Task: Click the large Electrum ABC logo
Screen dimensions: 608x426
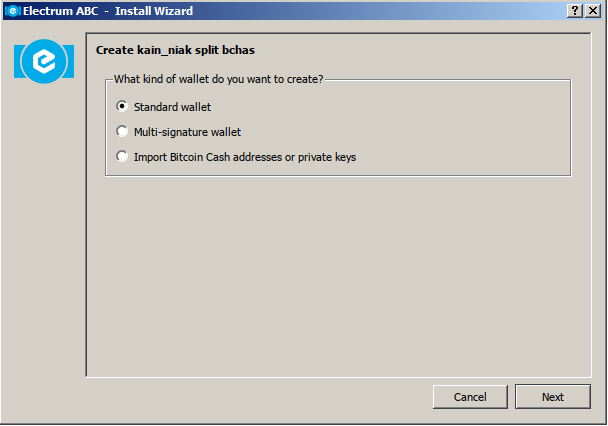Action: point(44,61)
